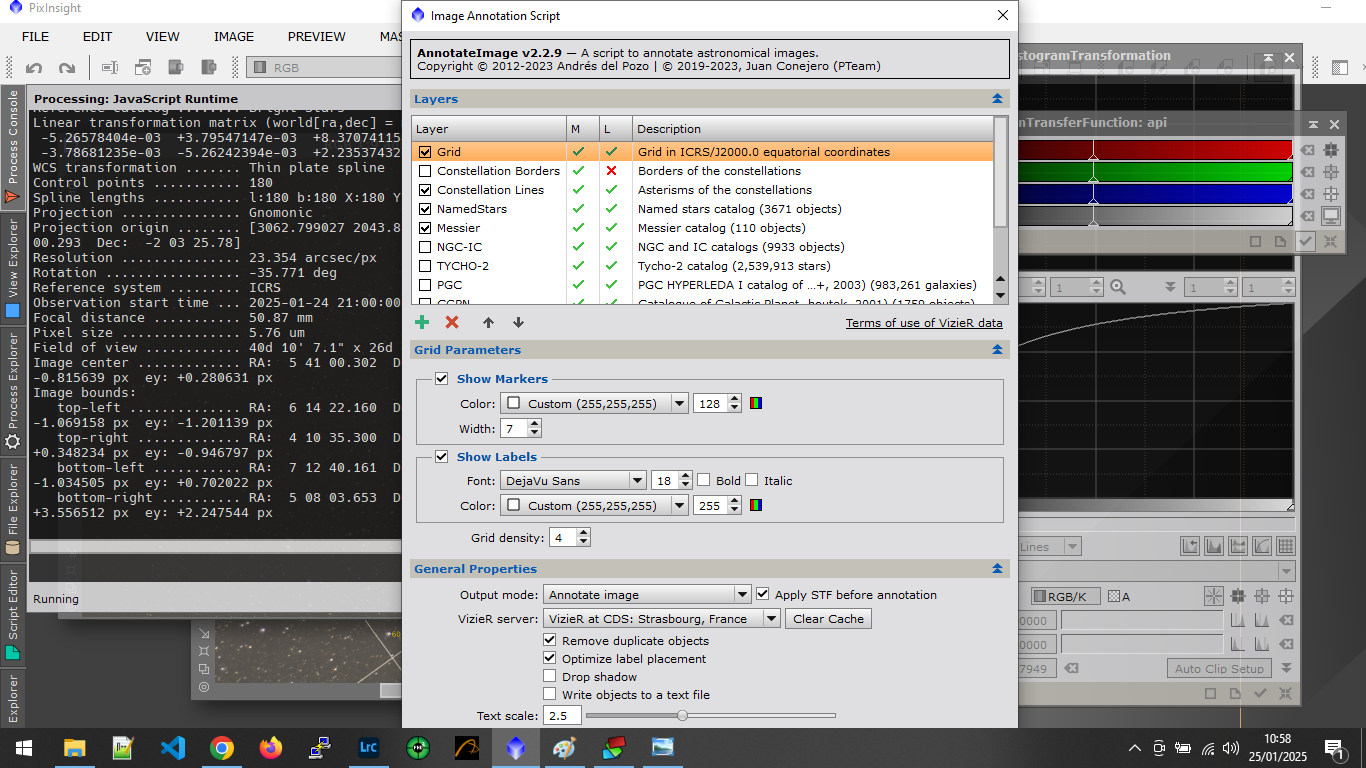This screenshot has width=1366, height=768.
Task: Open Visual Studio Code from the taskbar
Action: pos(173,747)
